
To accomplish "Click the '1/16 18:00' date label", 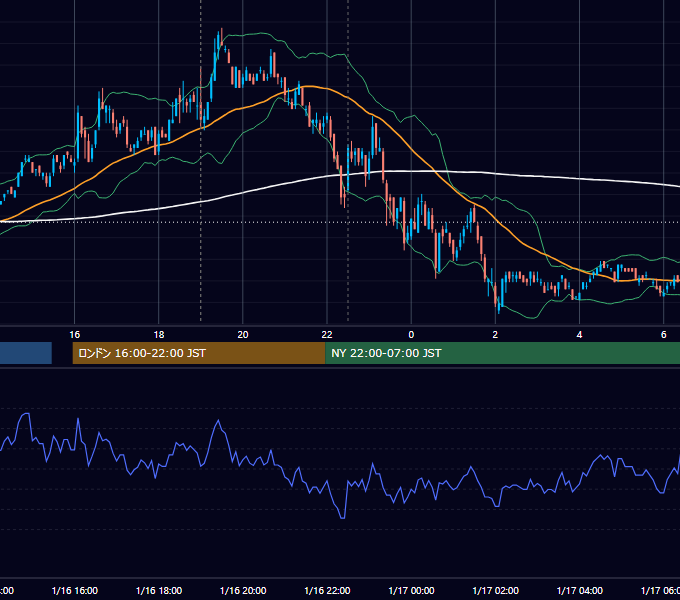I will (x=159, y=590).
